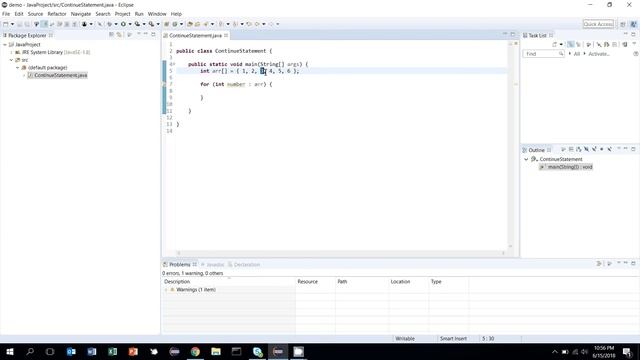Collapse the JavaProject tree node
The height and width of the screenshot is (360, 640).
click(5, 44)
